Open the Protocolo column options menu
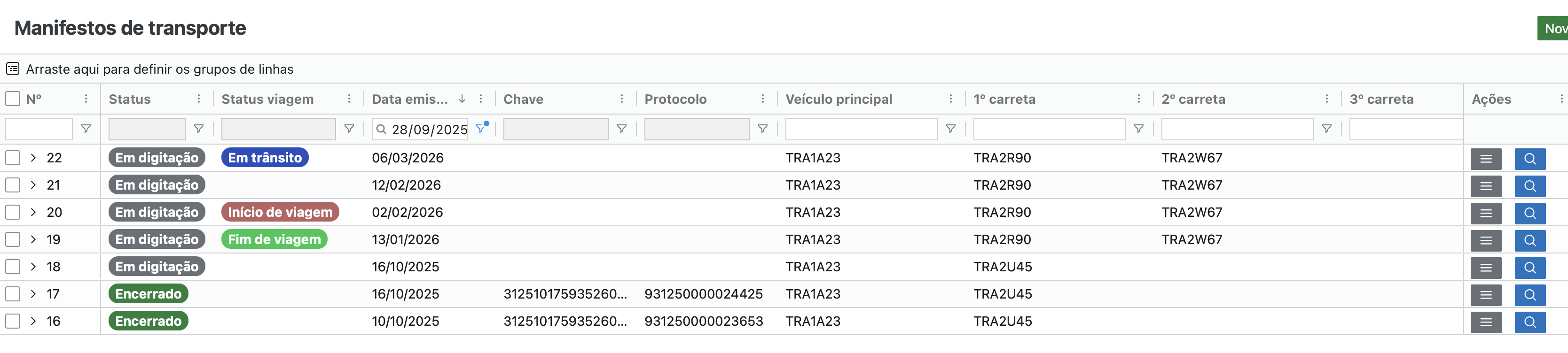 pos(762,99)
